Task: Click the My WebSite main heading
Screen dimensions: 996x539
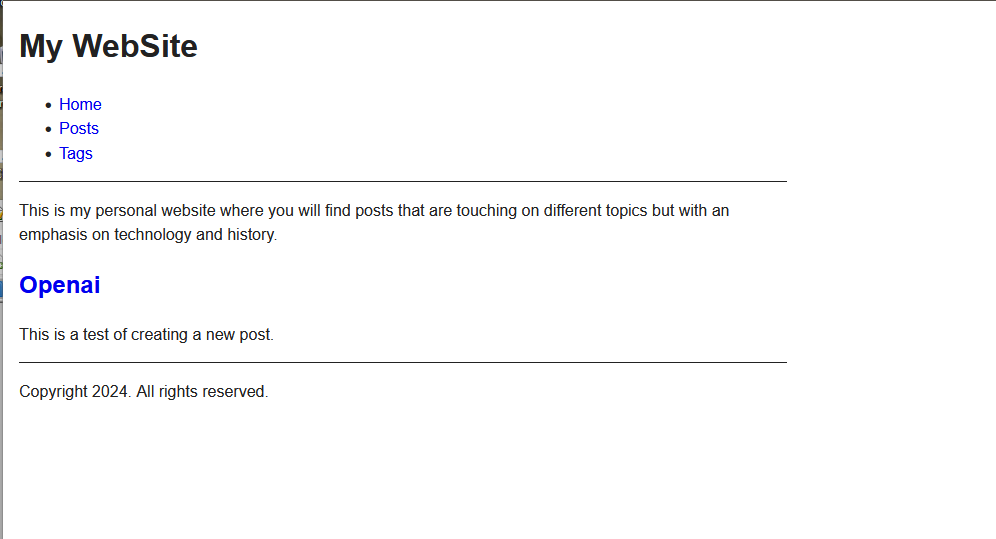Action: [x=108, y=46]
